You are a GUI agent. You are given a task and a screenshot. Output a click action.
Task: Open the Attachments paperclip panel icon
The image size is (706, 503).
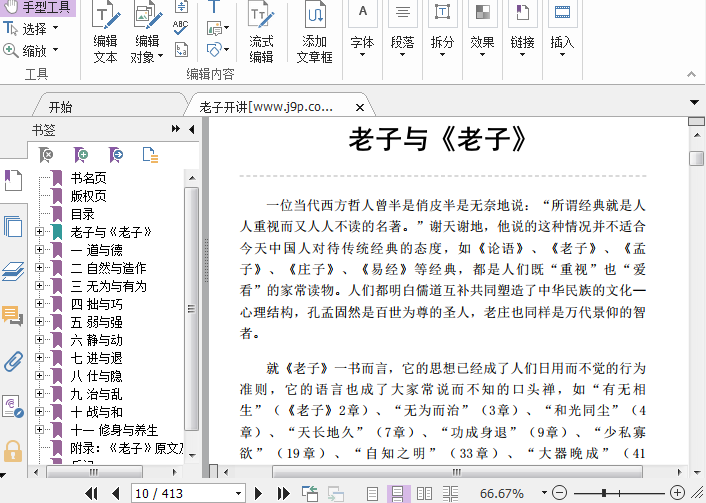pyautogui.click(x=13, y=361)
